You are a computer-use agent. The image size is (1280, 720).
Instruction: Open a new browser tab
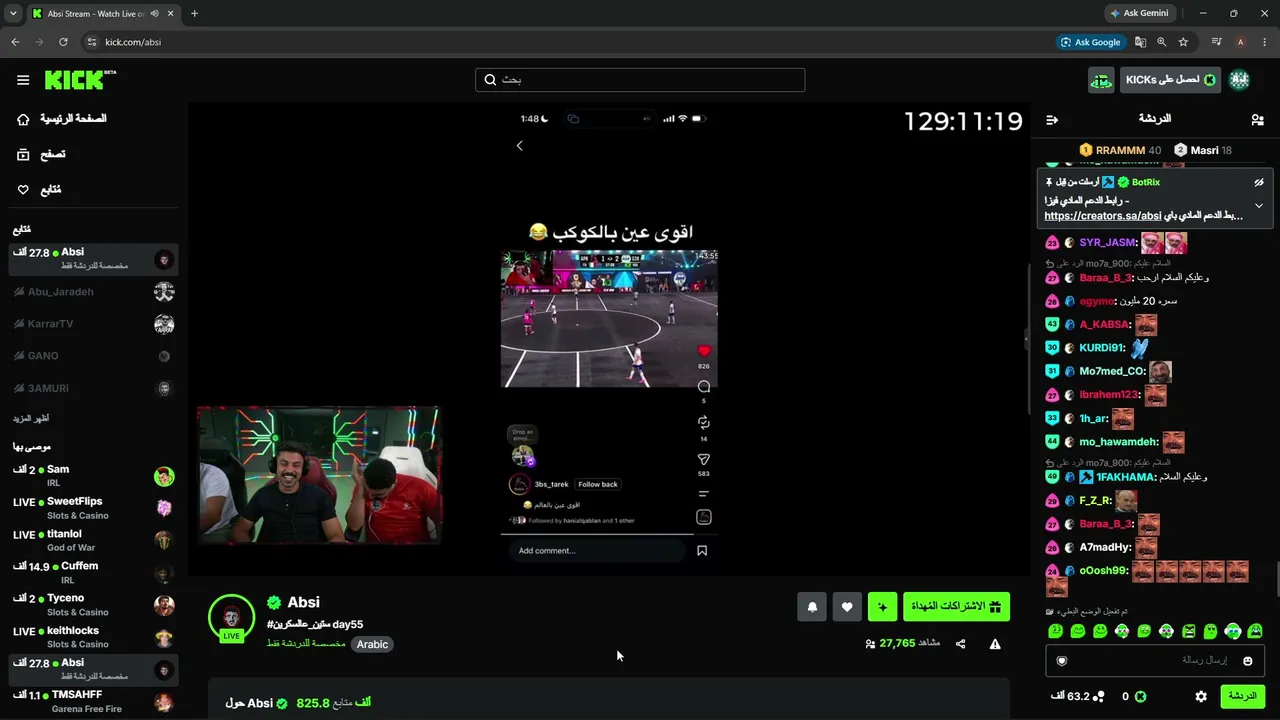pyautogui.click(x=194, y=14)
